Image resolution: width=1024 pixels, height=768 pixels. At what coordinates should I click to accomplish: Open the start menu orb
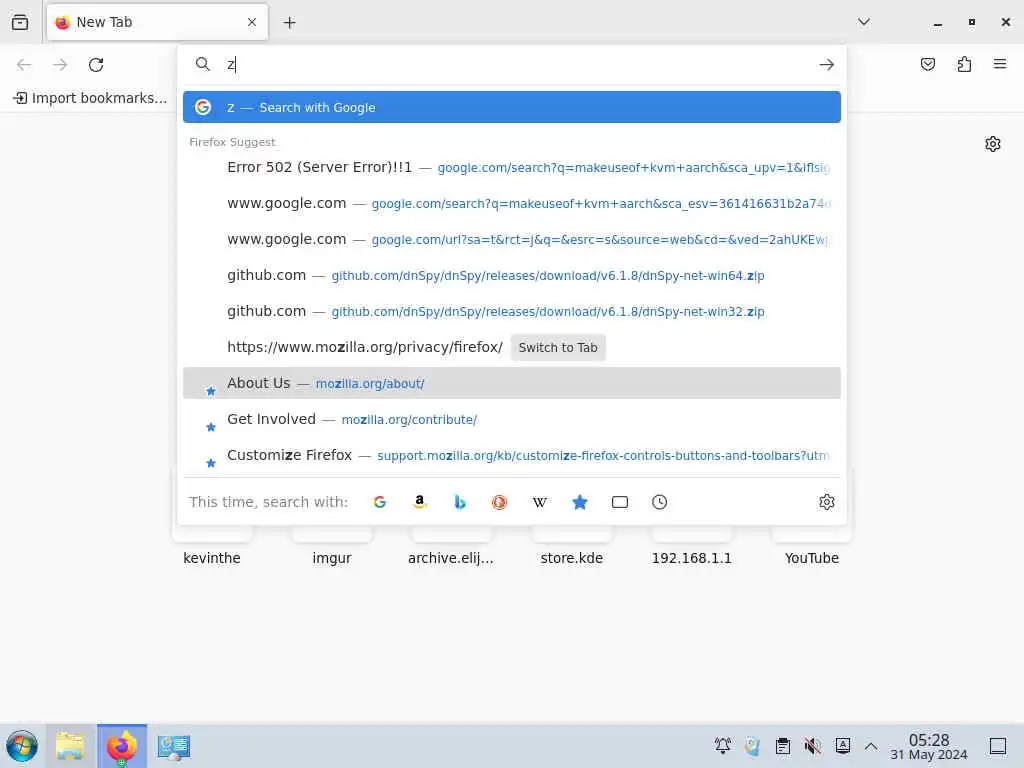22,746
